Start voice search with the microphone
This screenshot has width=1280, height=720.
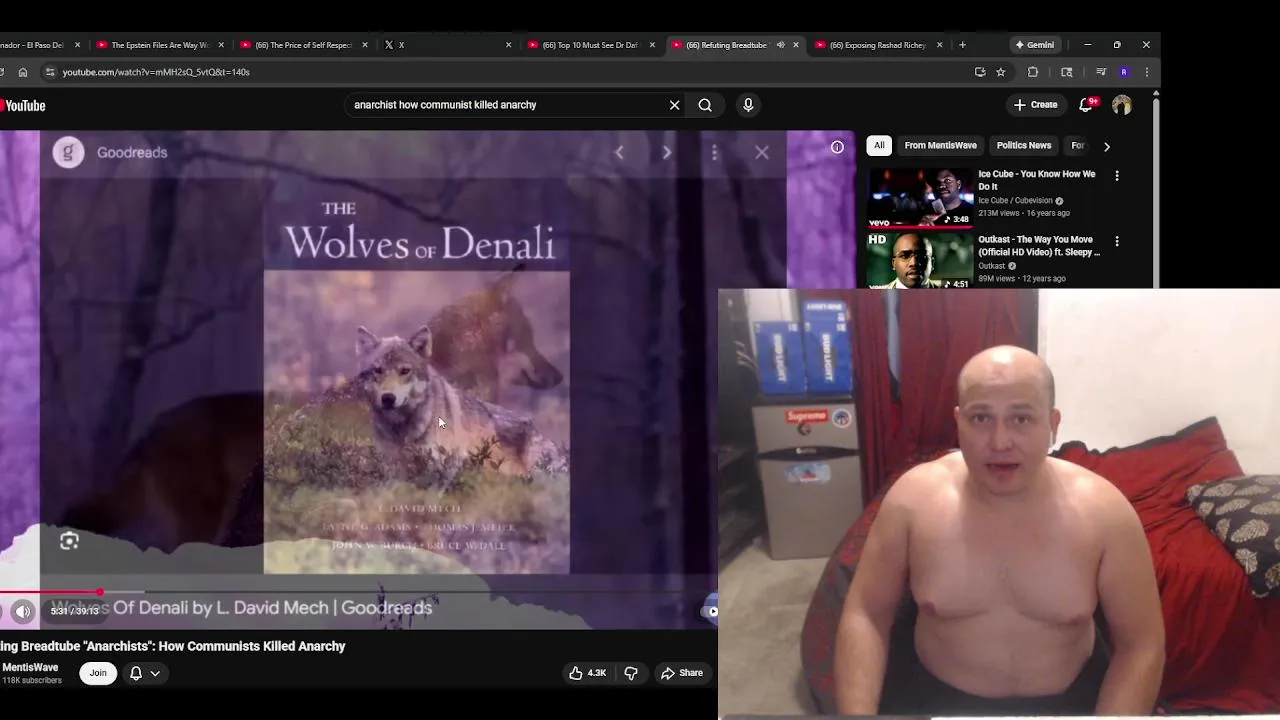tap(748, 105)
